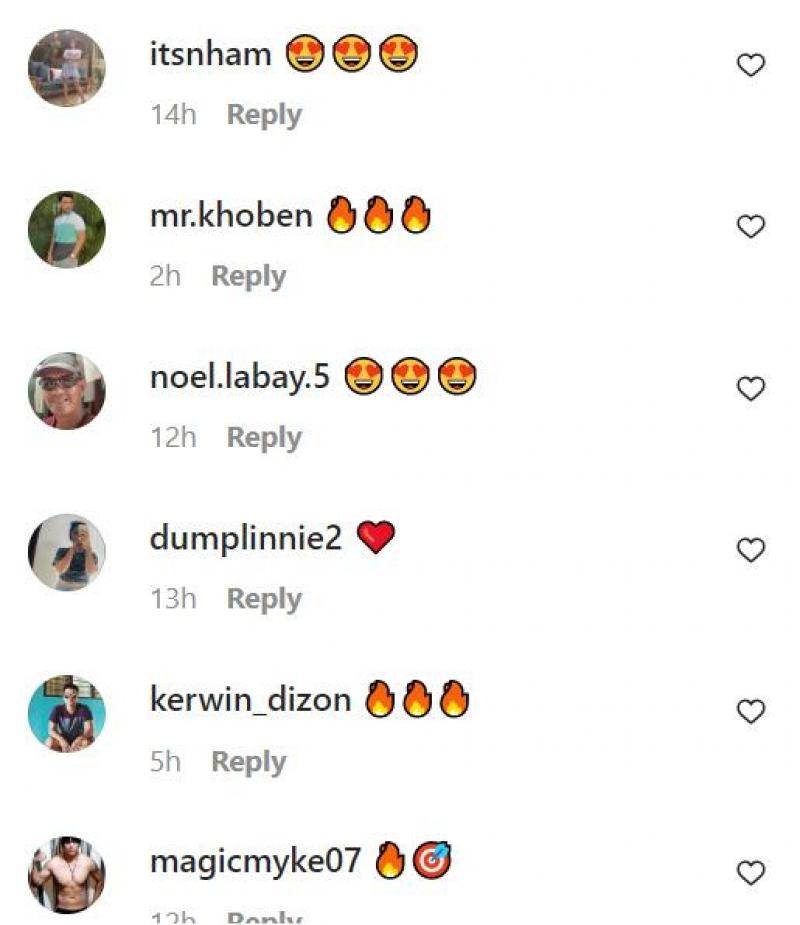Like dumplinnie2's red heart comment
Screen dimensions: 800x925
(750, 550)
